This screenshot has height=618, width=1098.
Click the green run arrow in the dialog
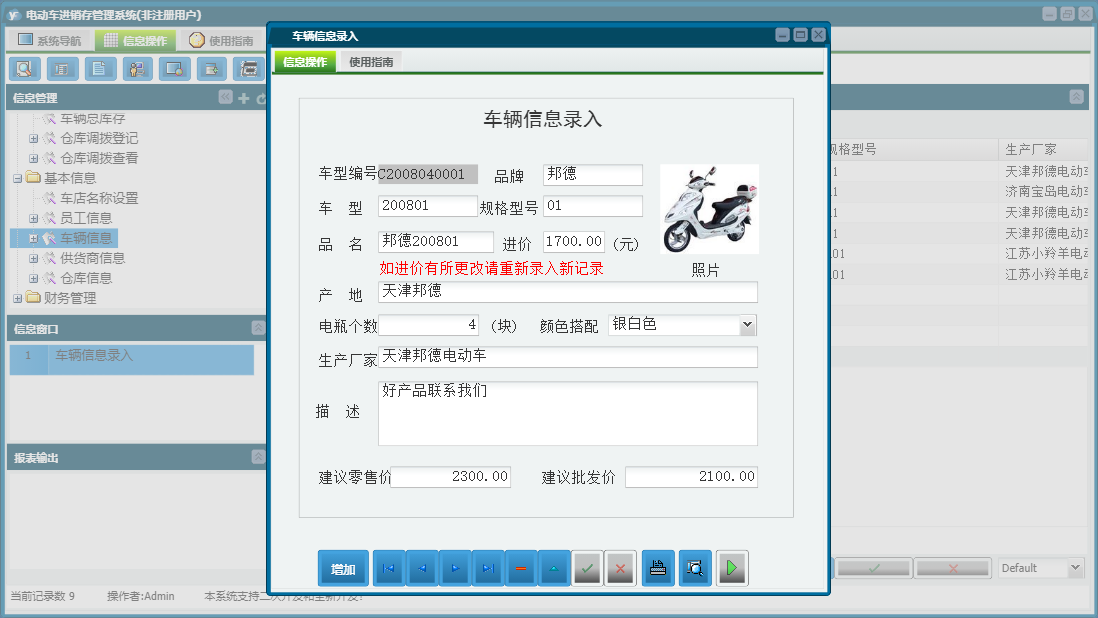click(x=731, y=567)
